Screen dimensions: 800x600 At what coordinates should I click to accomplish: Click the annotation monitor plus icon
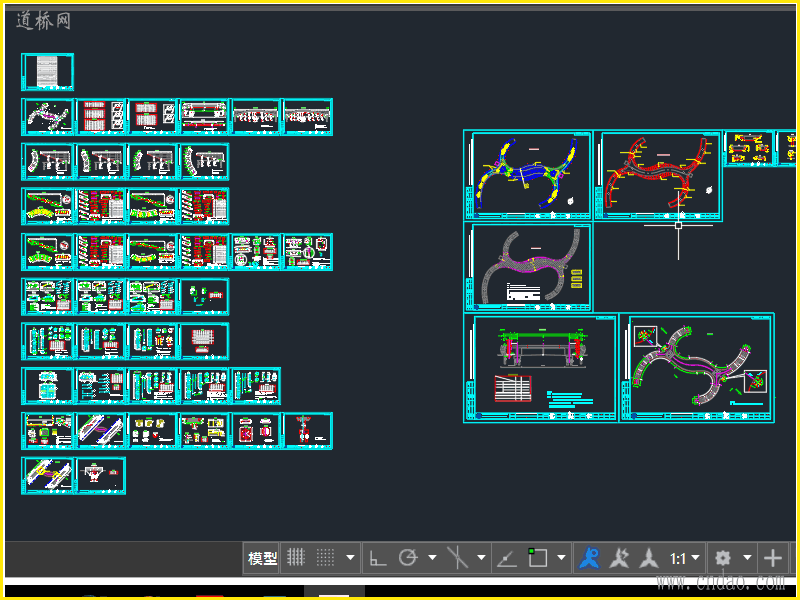pyautogui.click(x=772, y=558)
